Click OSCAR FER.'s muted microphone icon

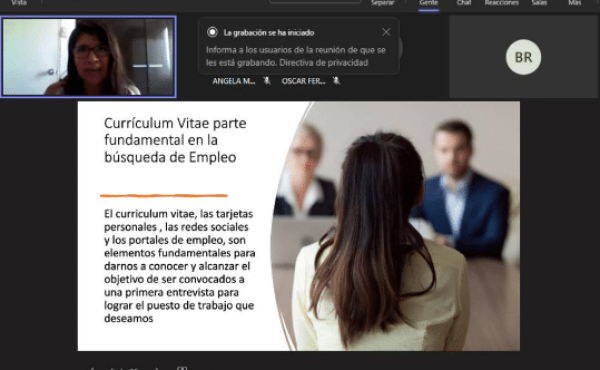coord(336,81)
